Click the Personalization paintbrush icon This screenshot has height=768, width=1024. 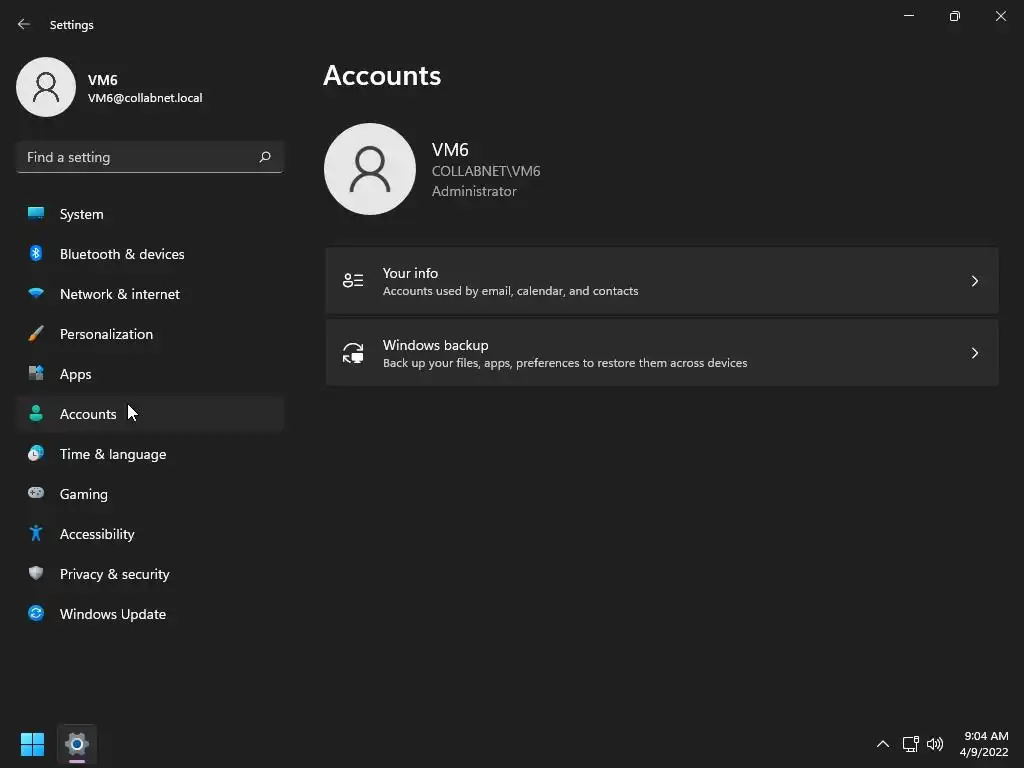[36, 334]
